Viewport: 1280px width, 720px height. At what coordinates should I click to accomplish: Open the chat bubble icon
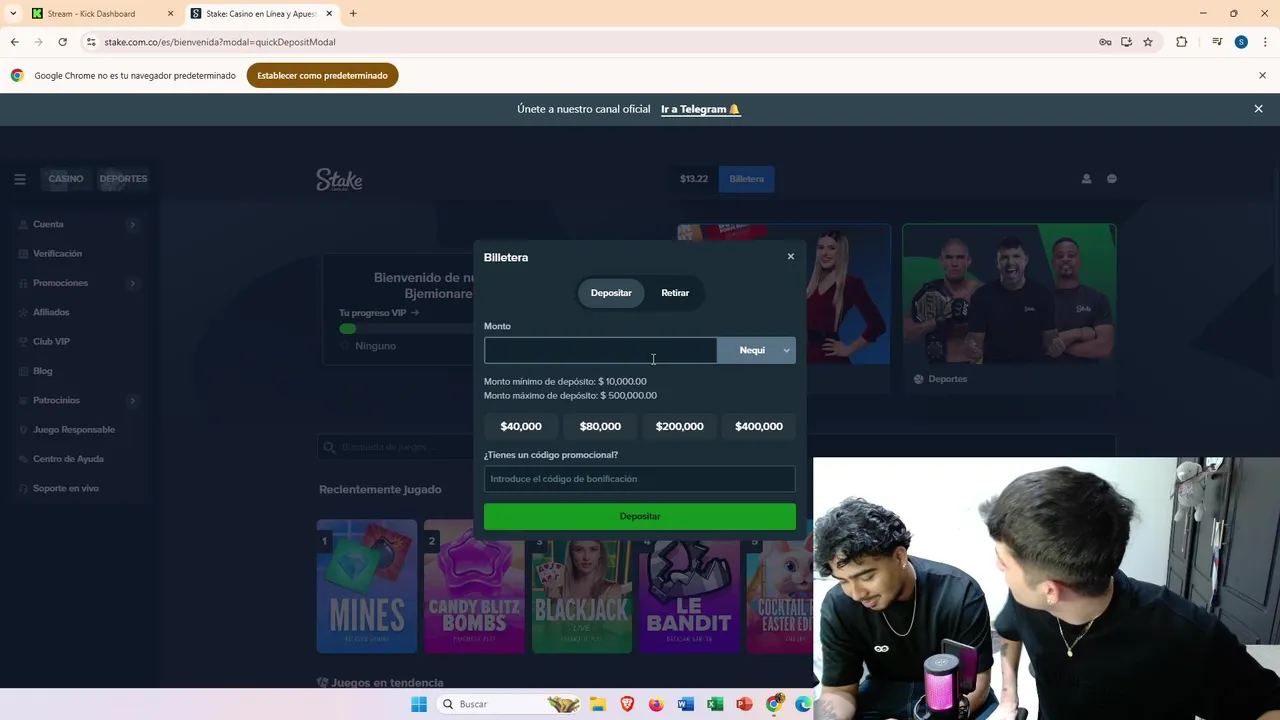[1111, 179]
